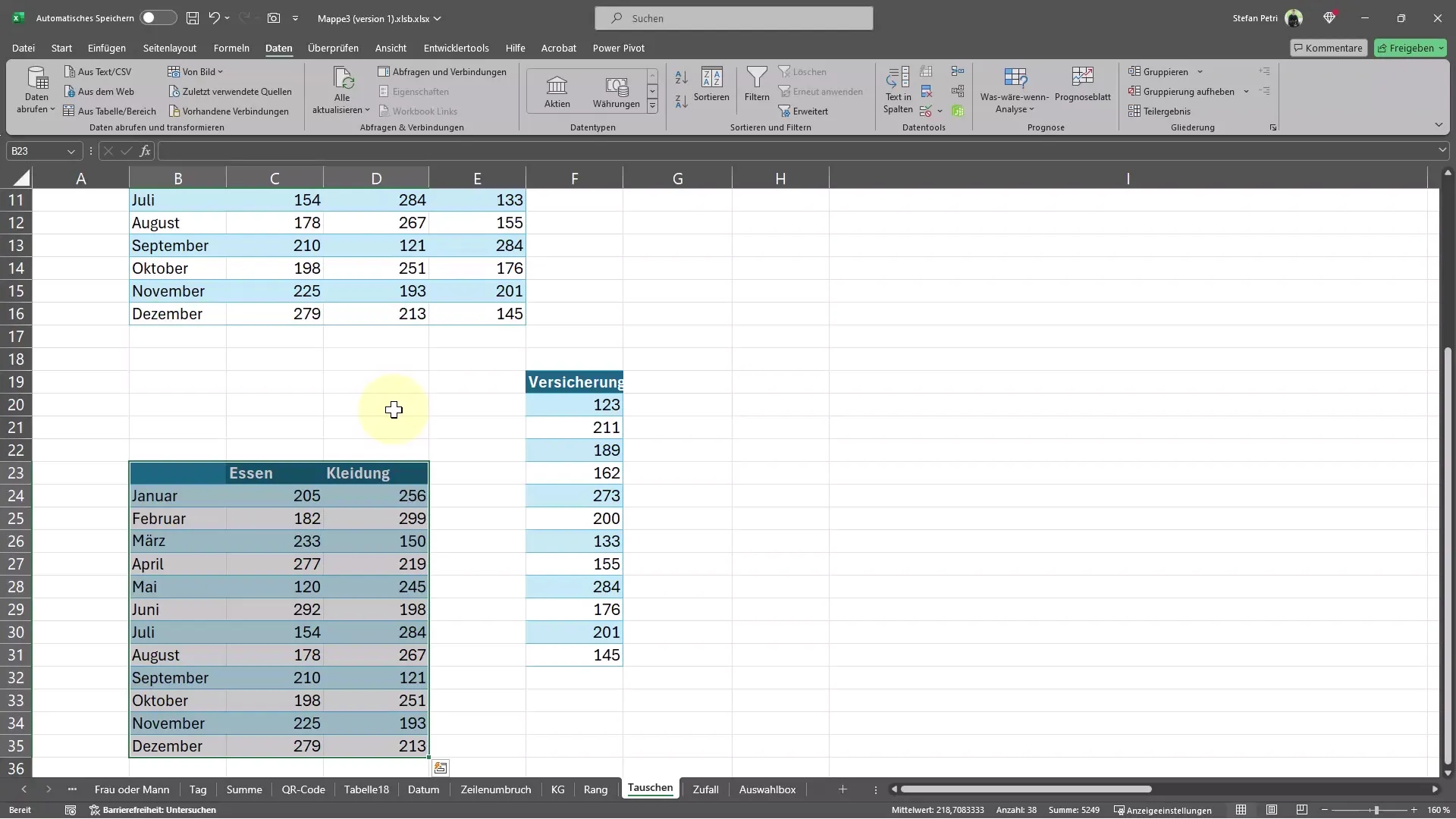Switch to Umbruchvorschau page break view icon
The width and height of the screenshot is (1456, 819).
[x=1302, y=810]
